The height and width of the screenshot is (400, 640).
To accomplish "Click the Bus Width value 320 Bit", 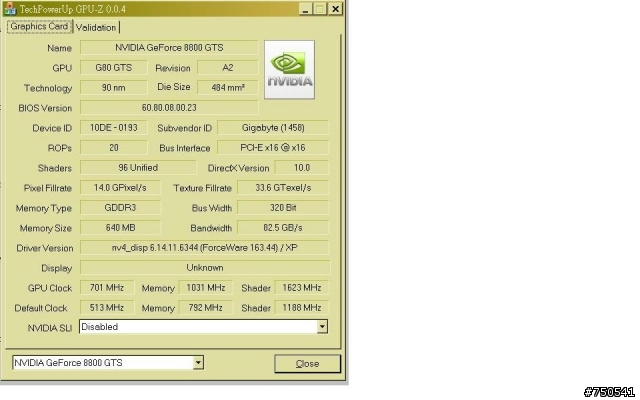I will [x=283, y=208].
